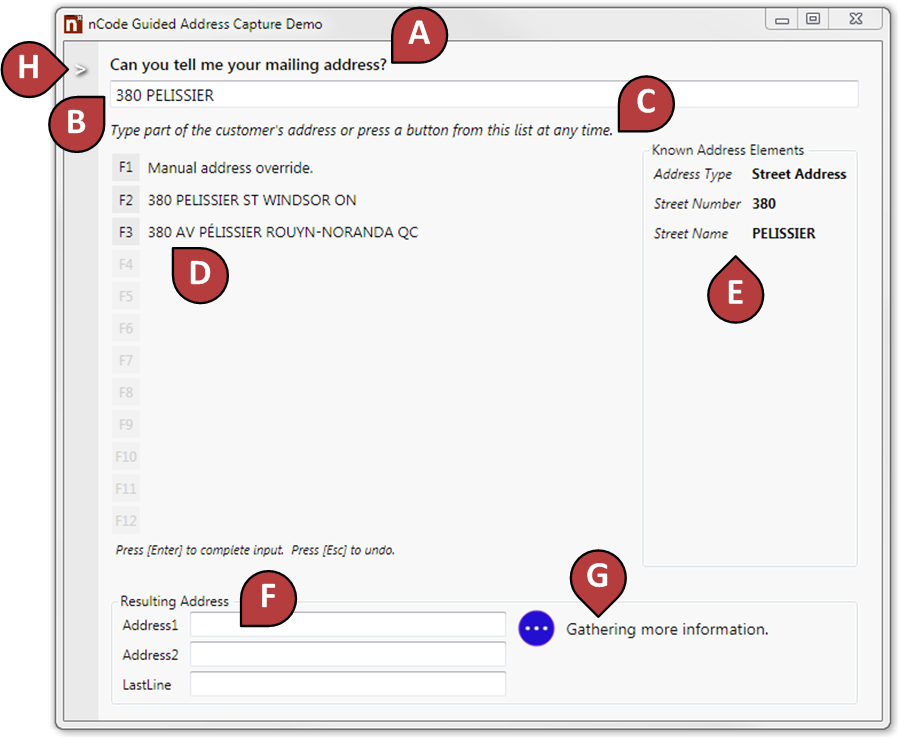Click the disabled F8 button

[x=126, y=393]
